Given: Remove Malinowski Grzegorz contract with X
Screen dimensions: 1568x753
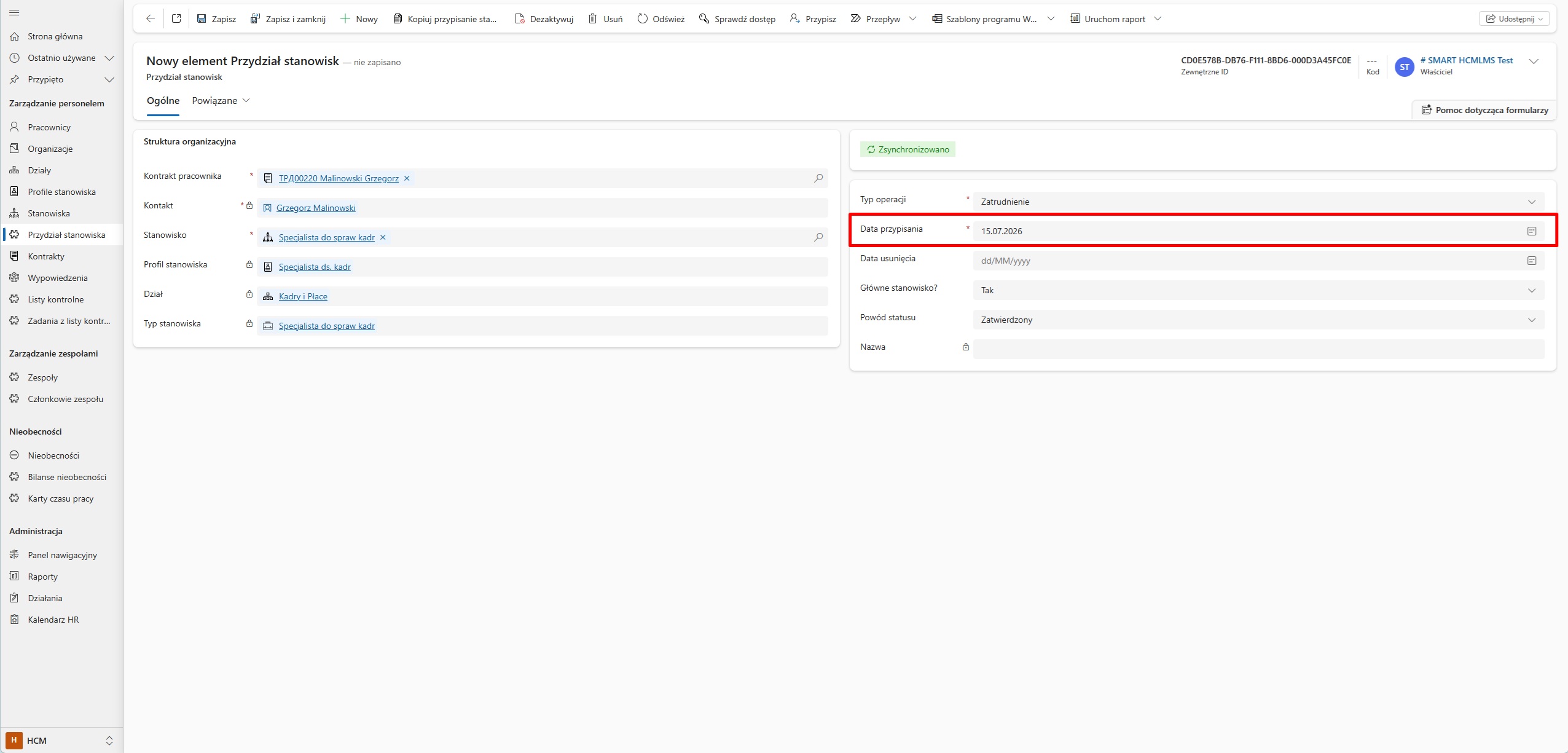Looking at the screenshot, I should pyautogui.click(x=407, y=178).
